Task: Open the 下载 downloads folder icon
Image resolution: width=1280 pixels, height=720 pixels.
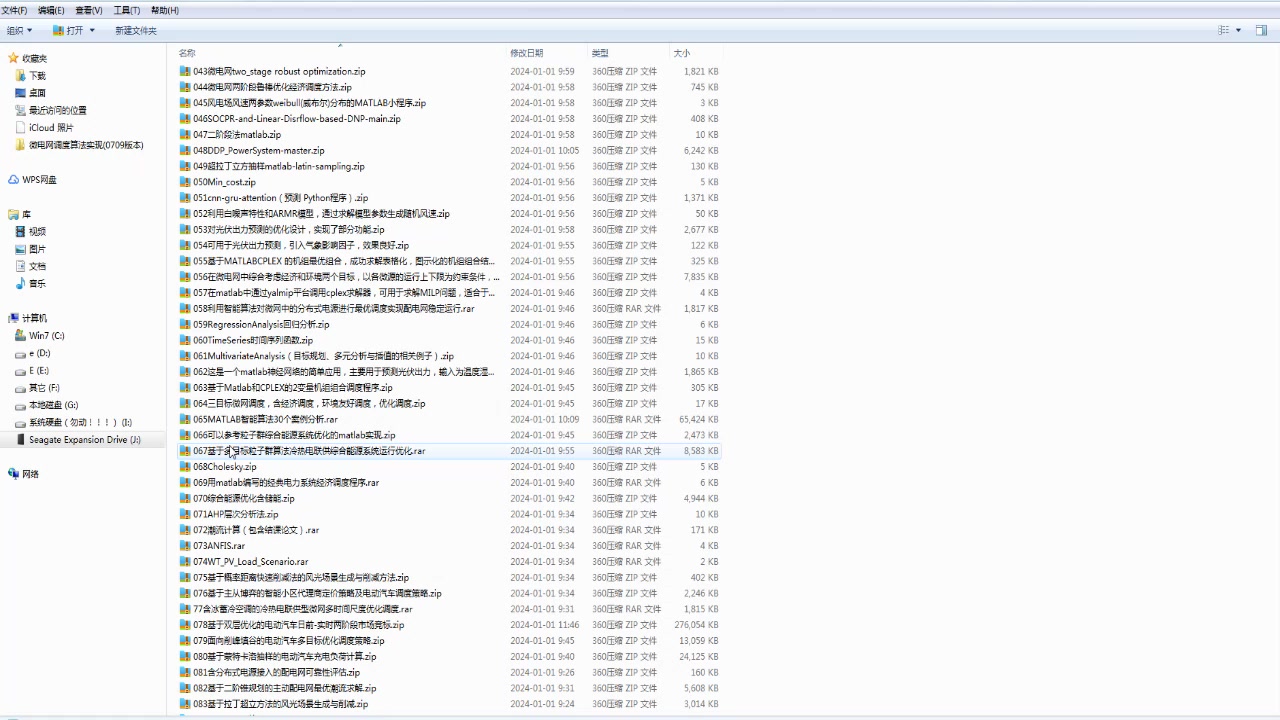Action: click(21, 76)
